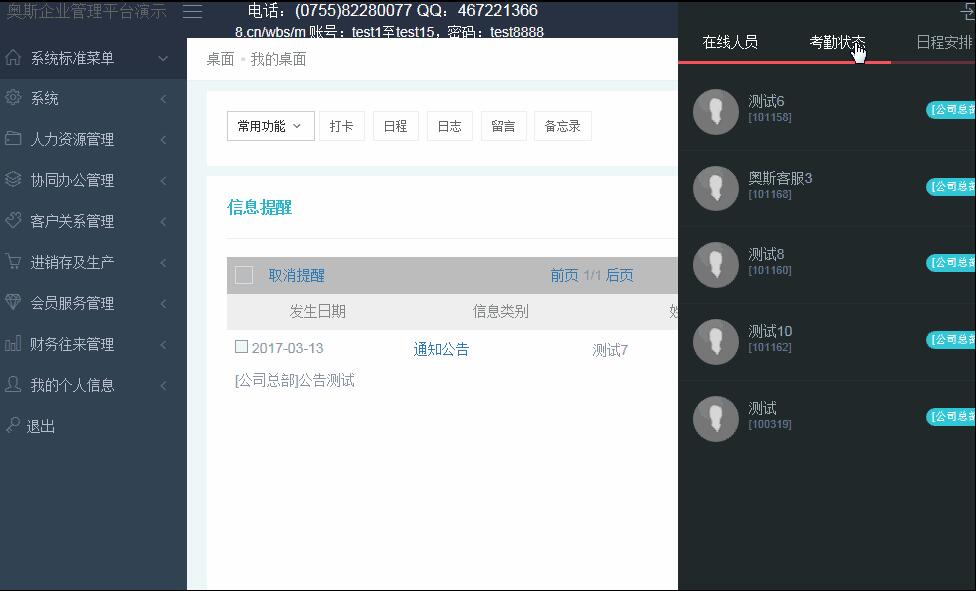Viewport: 976px width, 591px height.
Task: Select user name 奥斯客服3 in list
Action: [780, 178]
